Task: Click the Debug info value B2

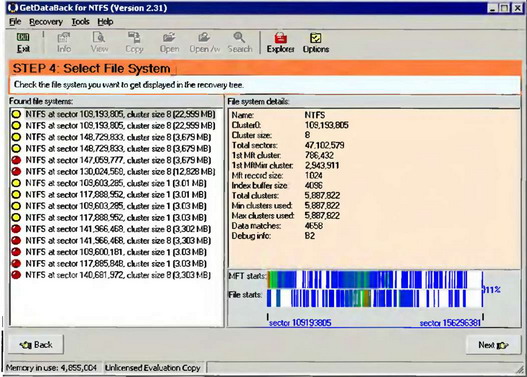Action: pyautogui.click(x=310, y=236)
